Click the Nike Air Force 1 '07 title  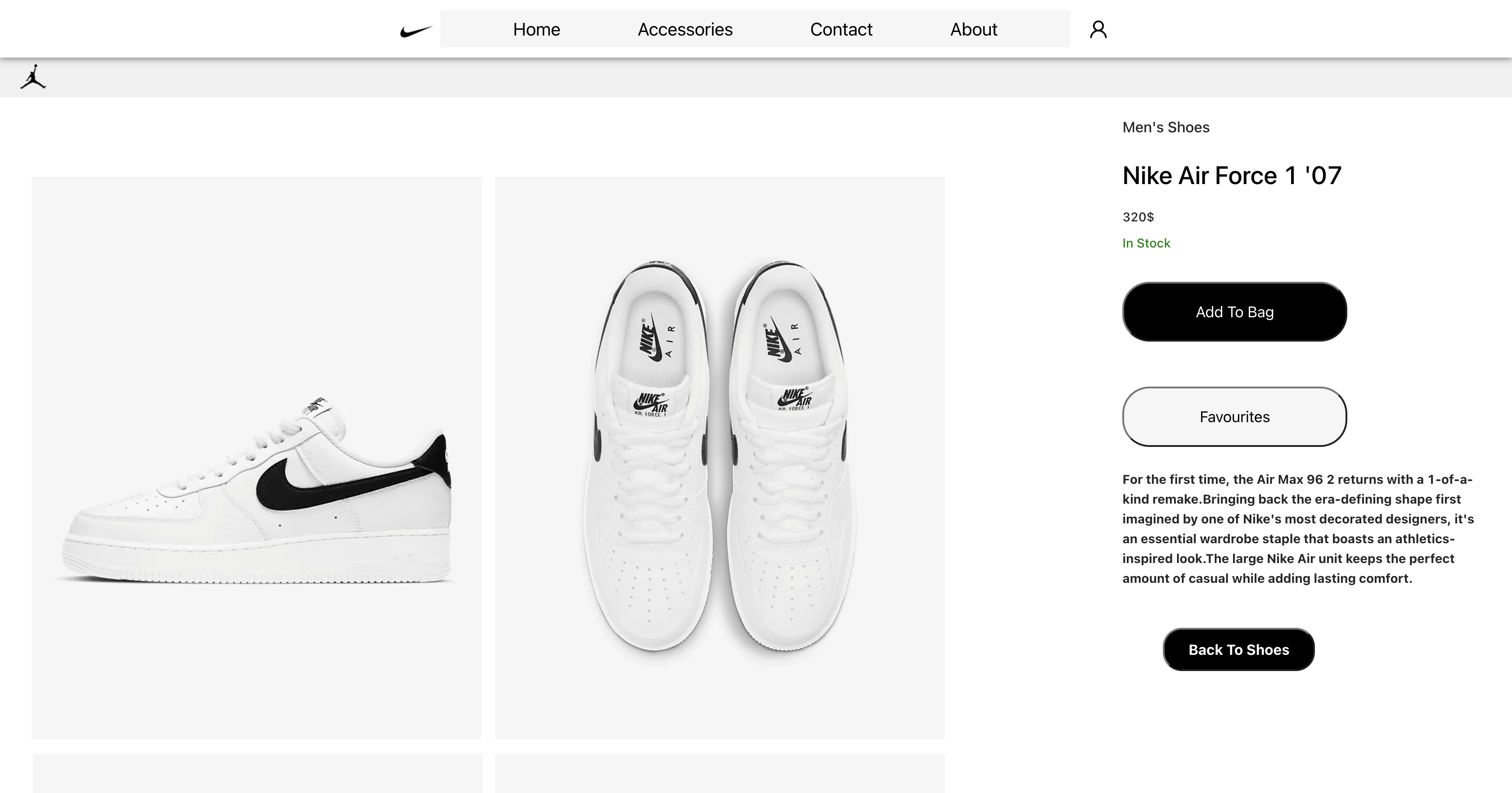click(1232, 176)
